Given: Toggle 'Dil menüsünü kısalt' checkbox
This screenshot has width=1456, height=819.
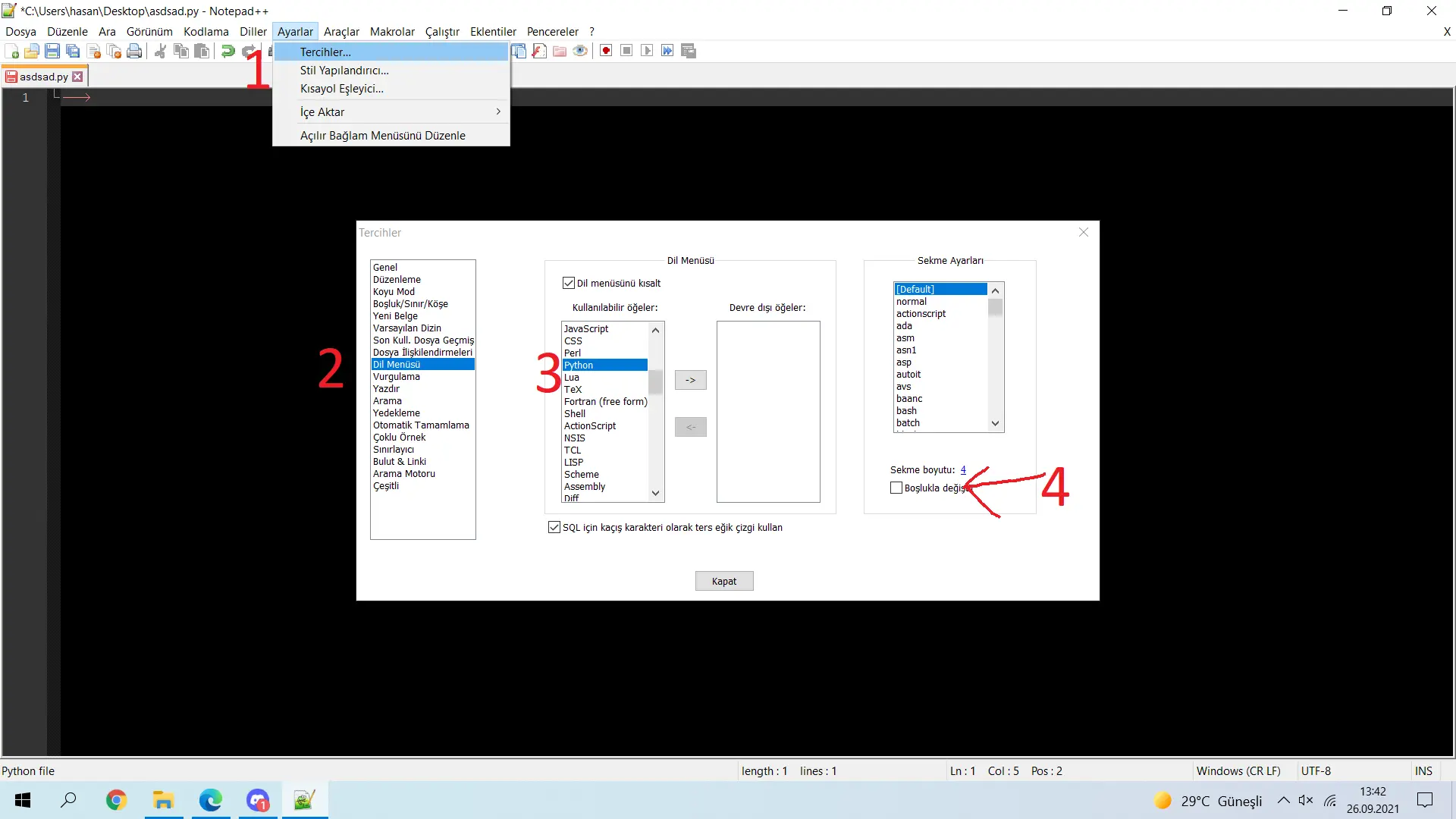Looking at the screenshot, I should [569, 283].
